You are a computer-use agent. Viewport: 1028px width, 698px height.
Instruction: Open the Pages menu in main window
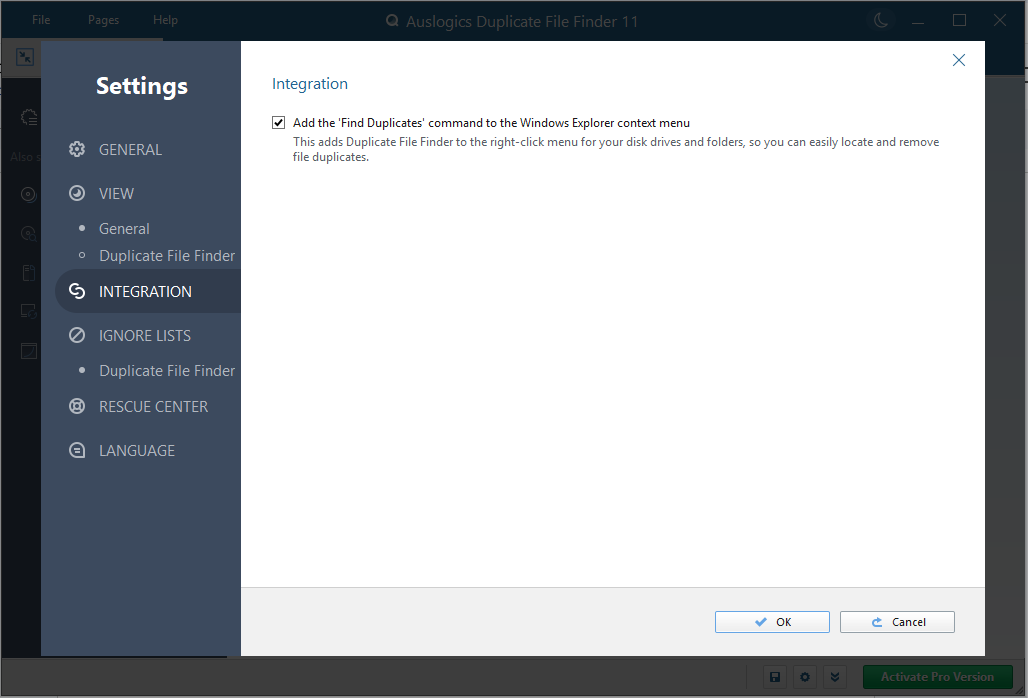pos(104,20)
